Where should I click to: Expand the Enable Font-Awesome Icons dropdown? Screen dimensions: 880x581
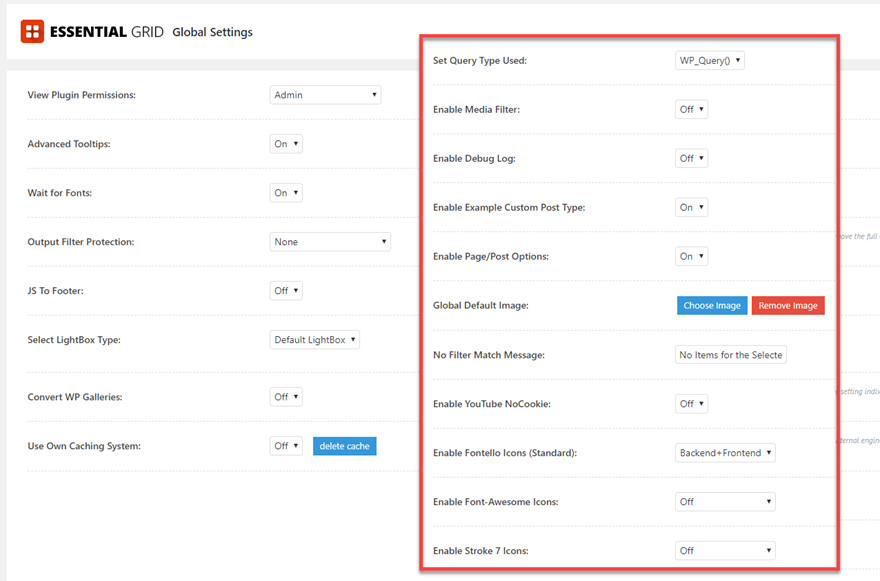click(x=725, y=502)
